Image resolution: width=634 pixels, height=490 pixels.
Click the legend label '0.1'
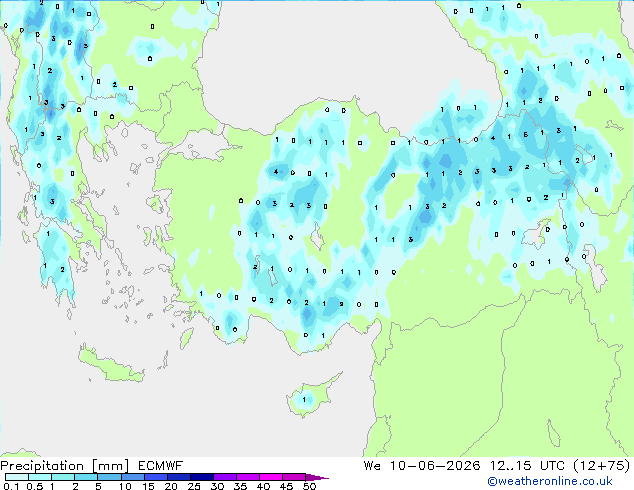(x=11, y=486)
